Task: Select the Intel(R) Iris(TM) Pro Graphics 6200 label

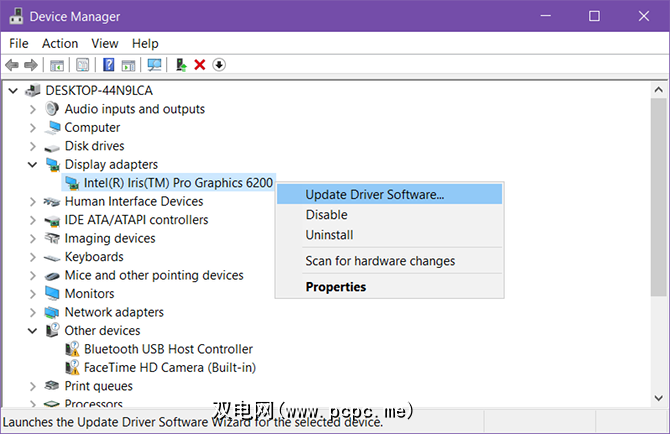Action: 178,183
